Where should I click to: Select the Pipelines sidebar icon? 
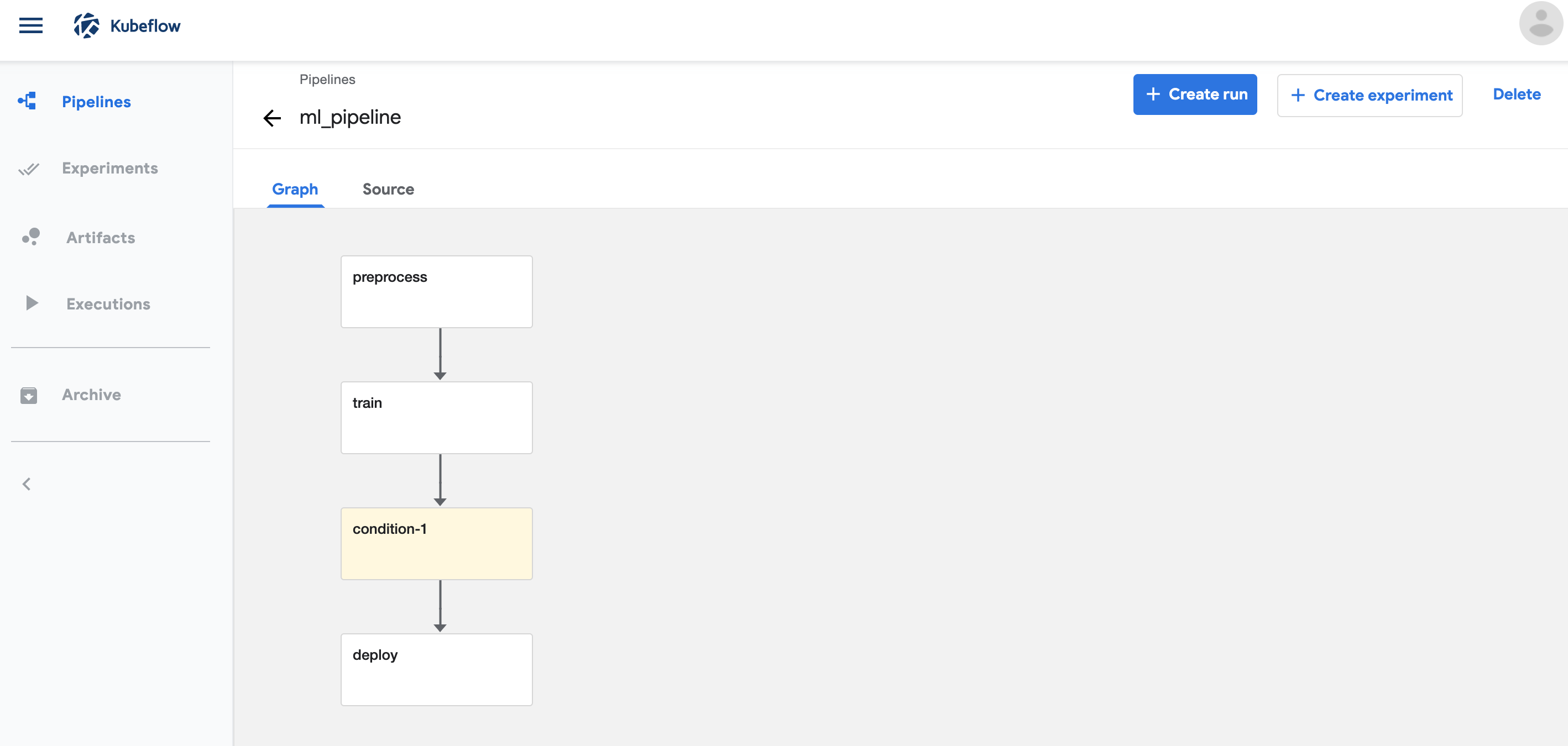click(27, 100)
